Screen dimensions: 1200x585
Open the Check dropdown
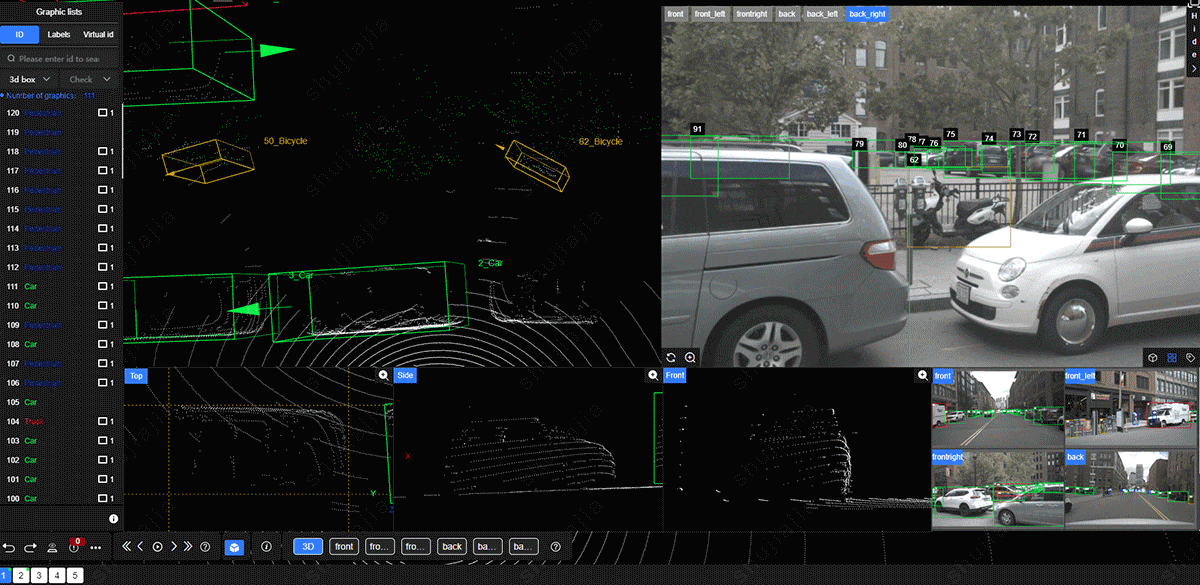tap(88, 79)
